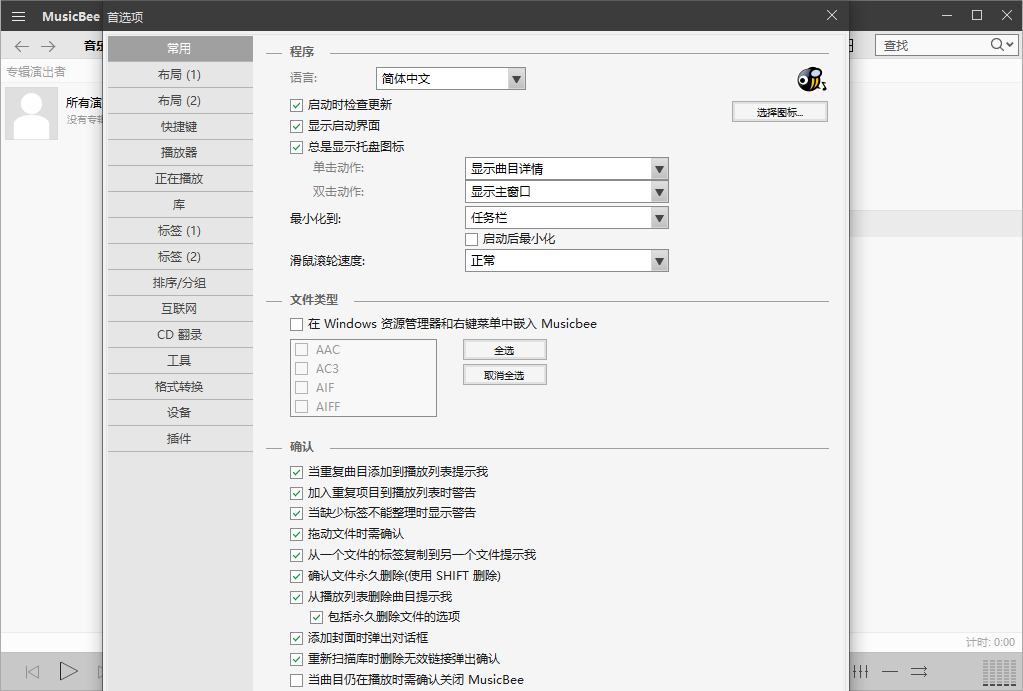Click the 选择图标... button
Screen dimensions: 1023x691
click(x=780, y=112)
